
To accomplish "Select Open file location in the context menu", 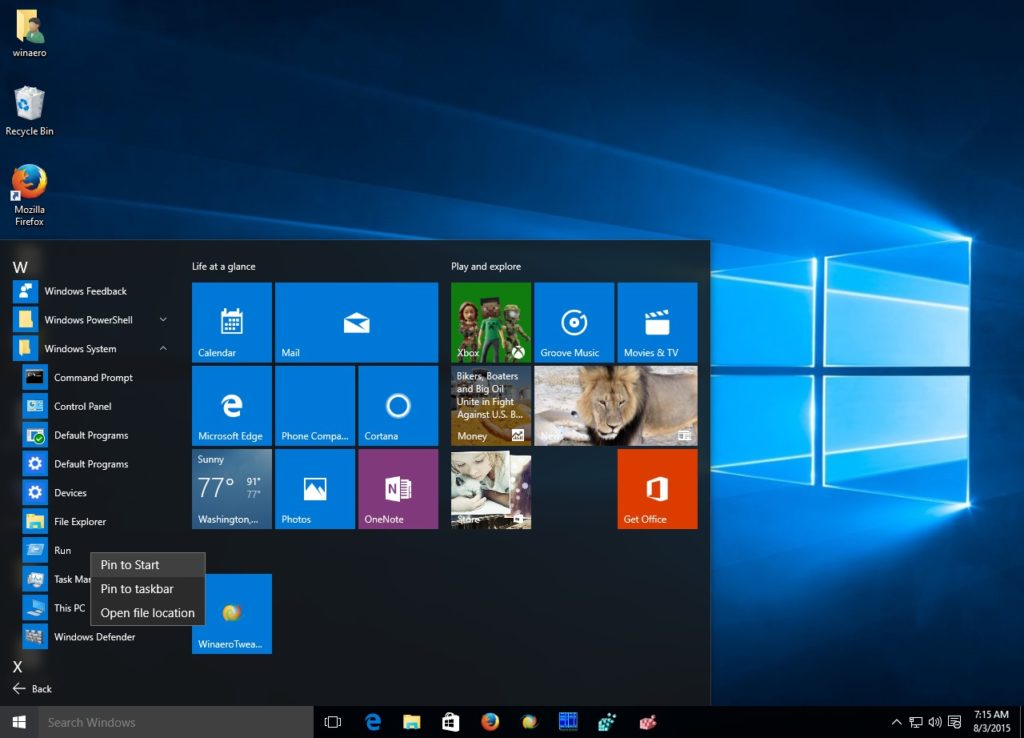I will (147, 613).
